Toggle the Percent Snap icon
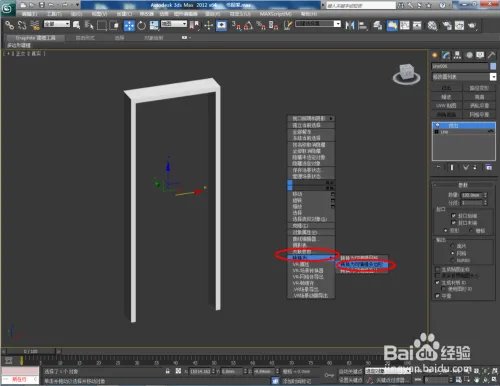Viewport: 500px width, 386px height. [x=261, y=25]
